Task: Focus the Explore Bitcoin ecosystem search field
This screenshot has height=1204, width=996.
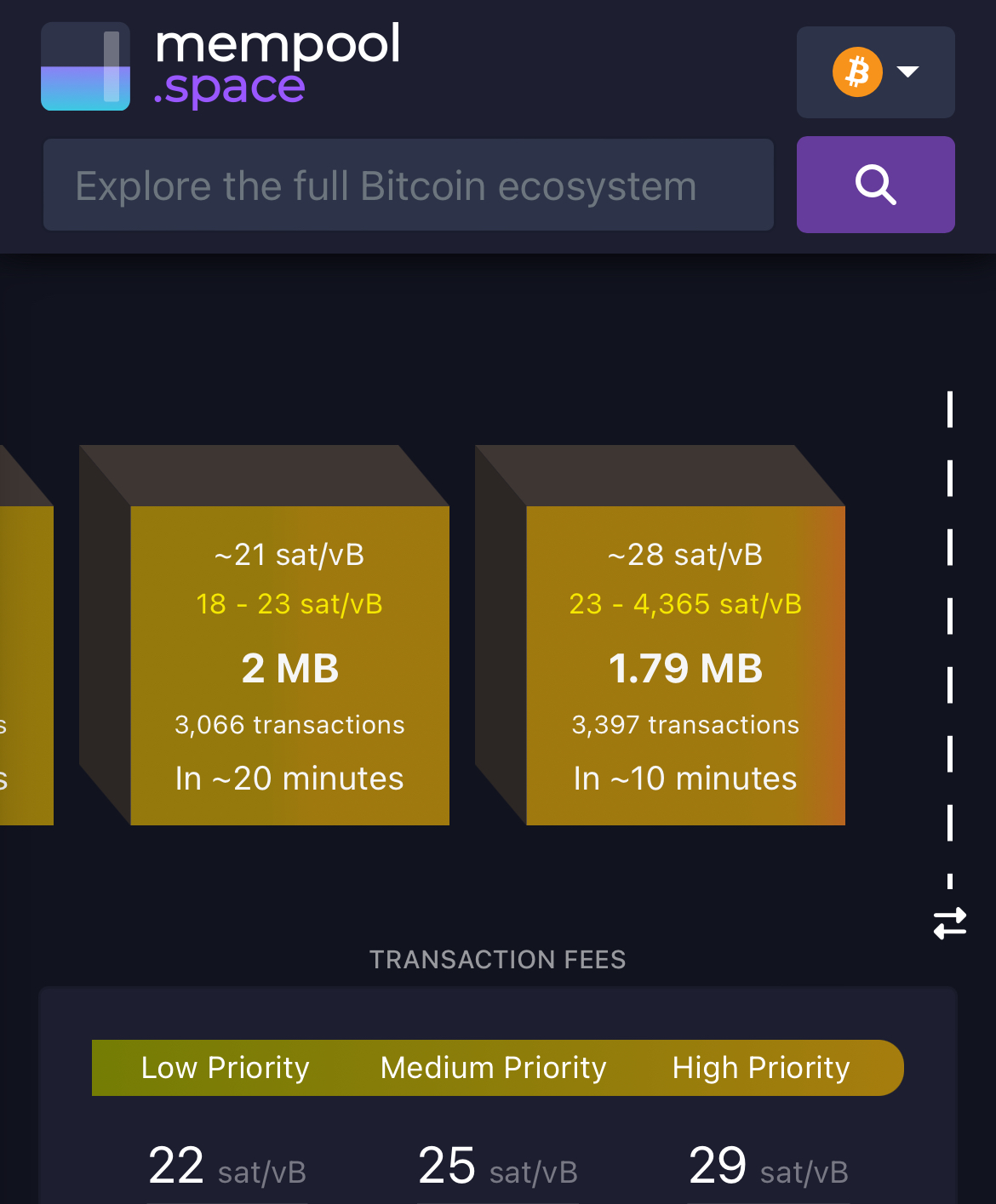Action: [409, 185]
